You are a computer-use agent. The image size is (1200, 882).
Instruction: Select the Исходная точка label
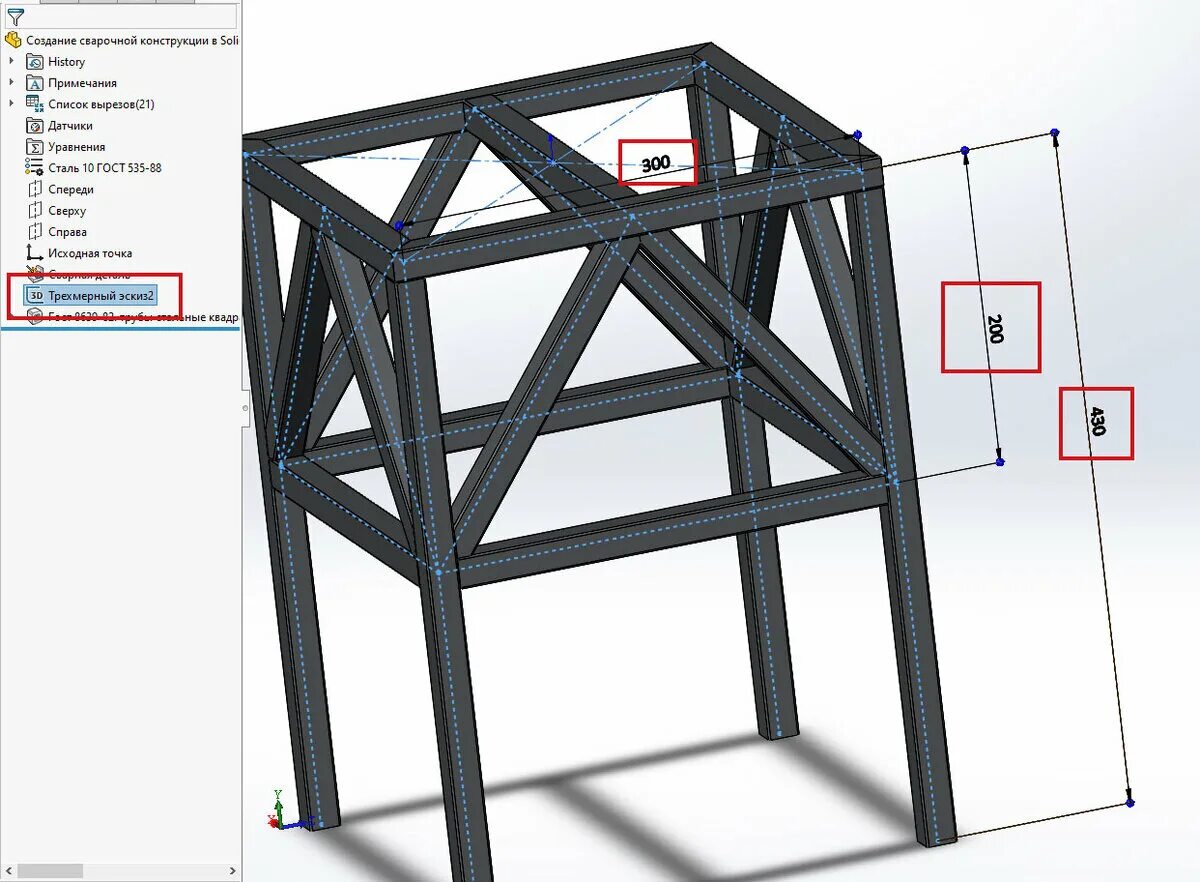pos(90,253)
